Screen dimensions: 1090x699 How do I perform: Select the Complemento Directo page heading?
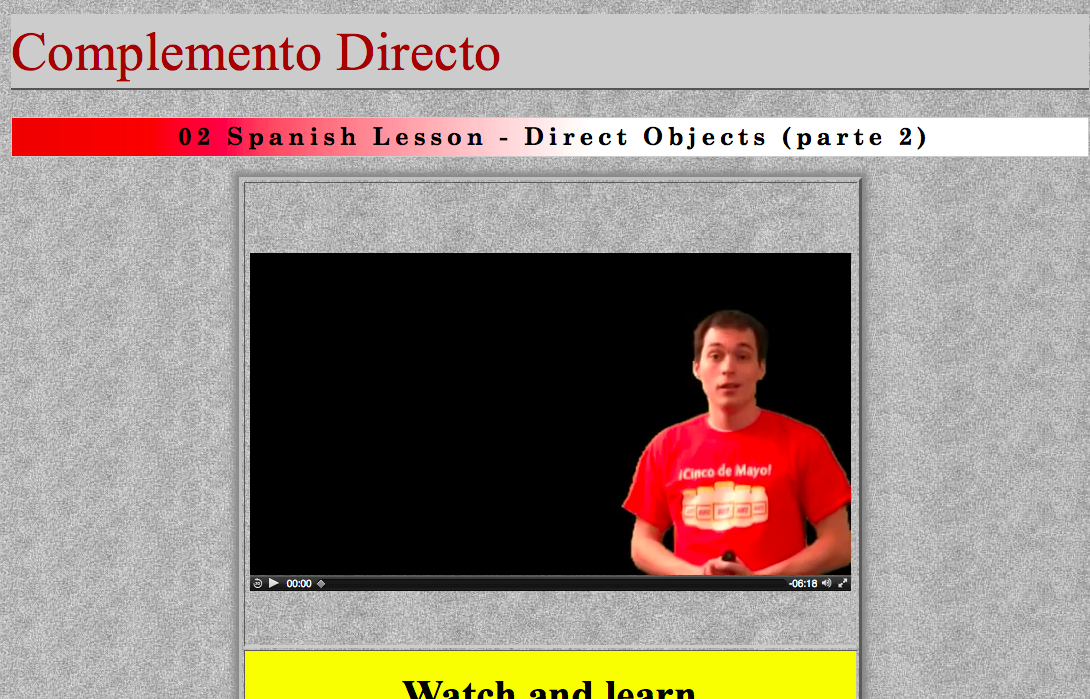pos(256,53)
